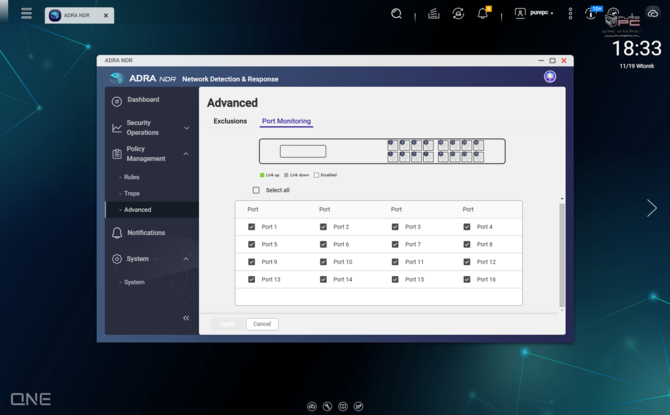The height and width of the screenshot is (415, 670).
Task: Close the ADRA NDR taskbar tab
Action: pyautogui.click(x=106, y=15)
